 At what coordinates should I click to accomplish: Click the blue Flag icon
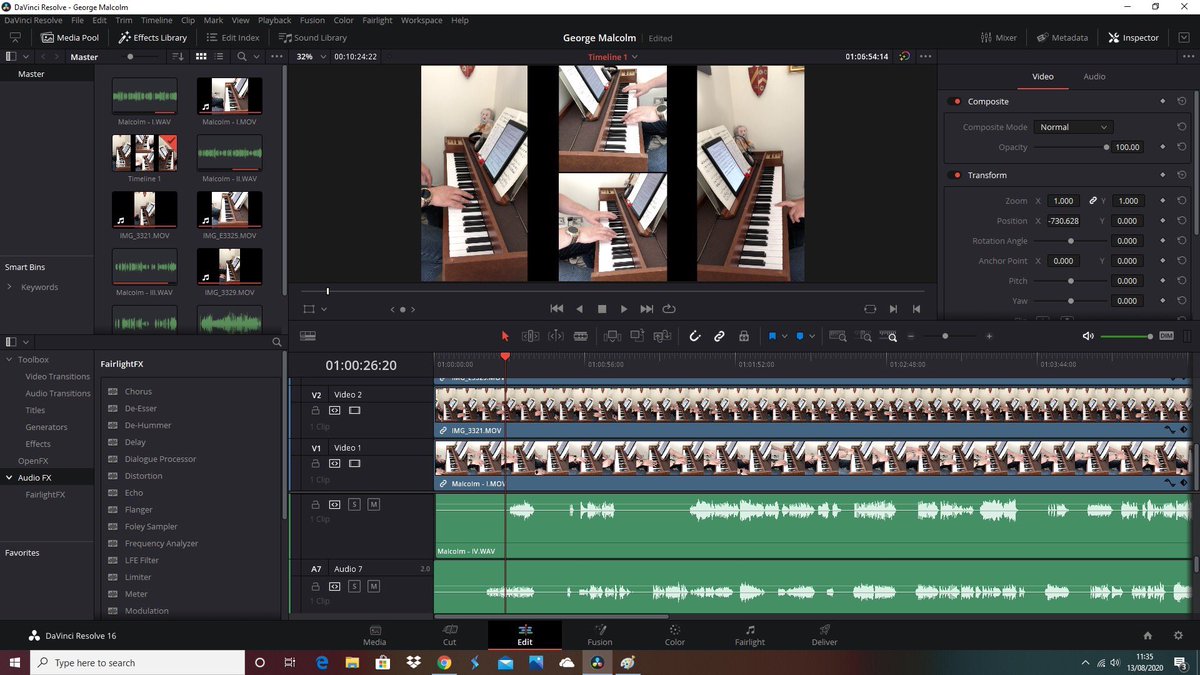pyautogui.click(x=772, y=337)
